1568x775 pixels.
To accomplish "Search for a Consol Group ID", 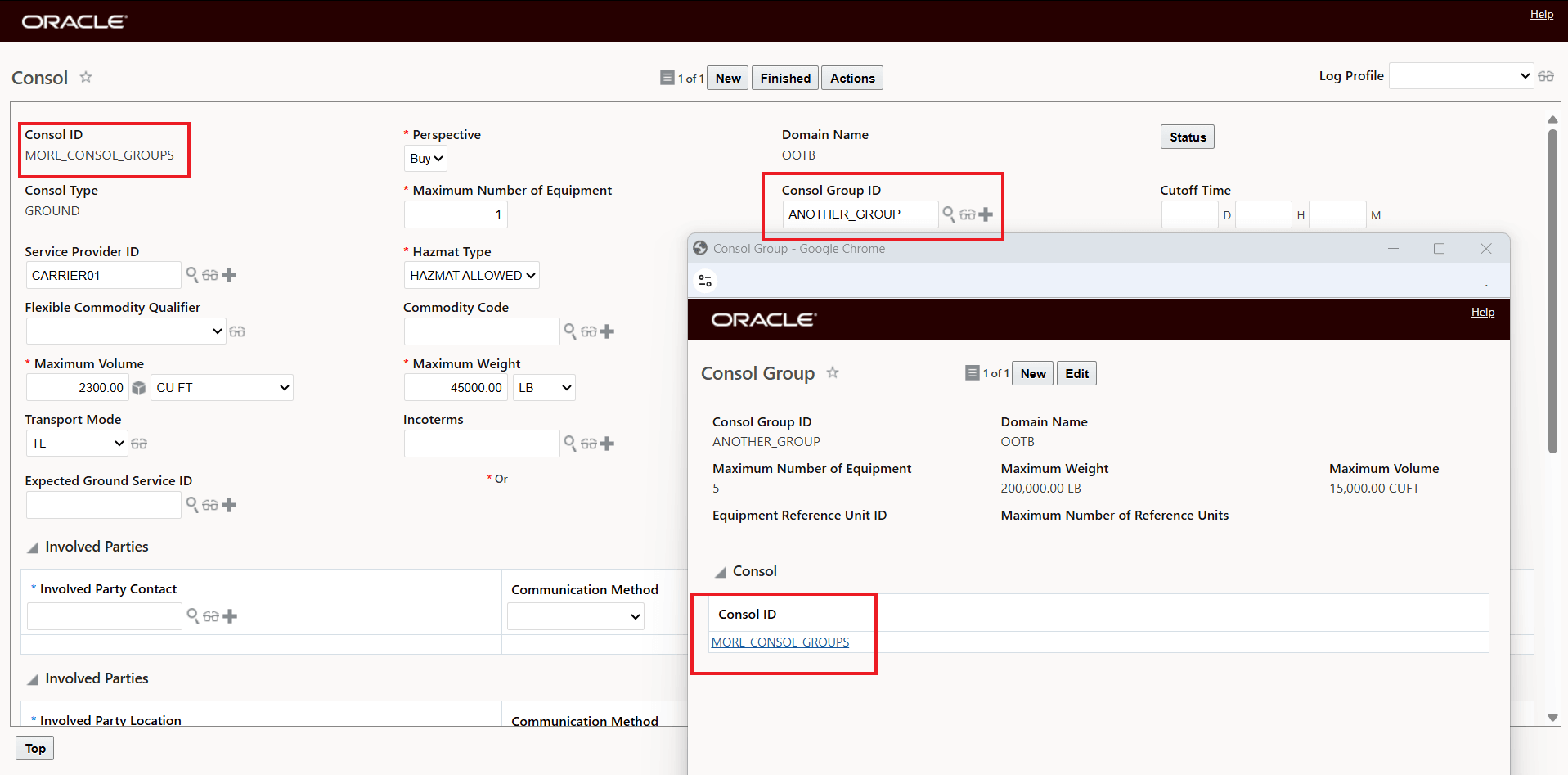I will click(x=949, y=214).
